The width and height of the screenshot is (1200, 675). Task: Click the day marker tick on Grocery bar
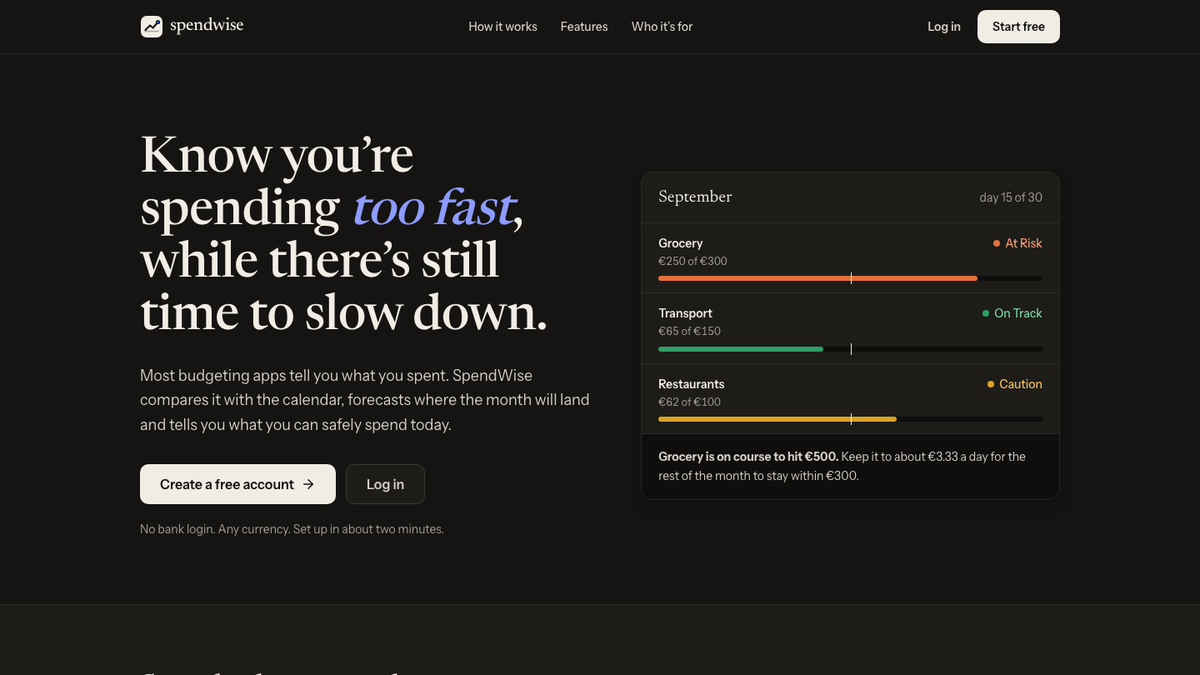(x=851, y=278)
